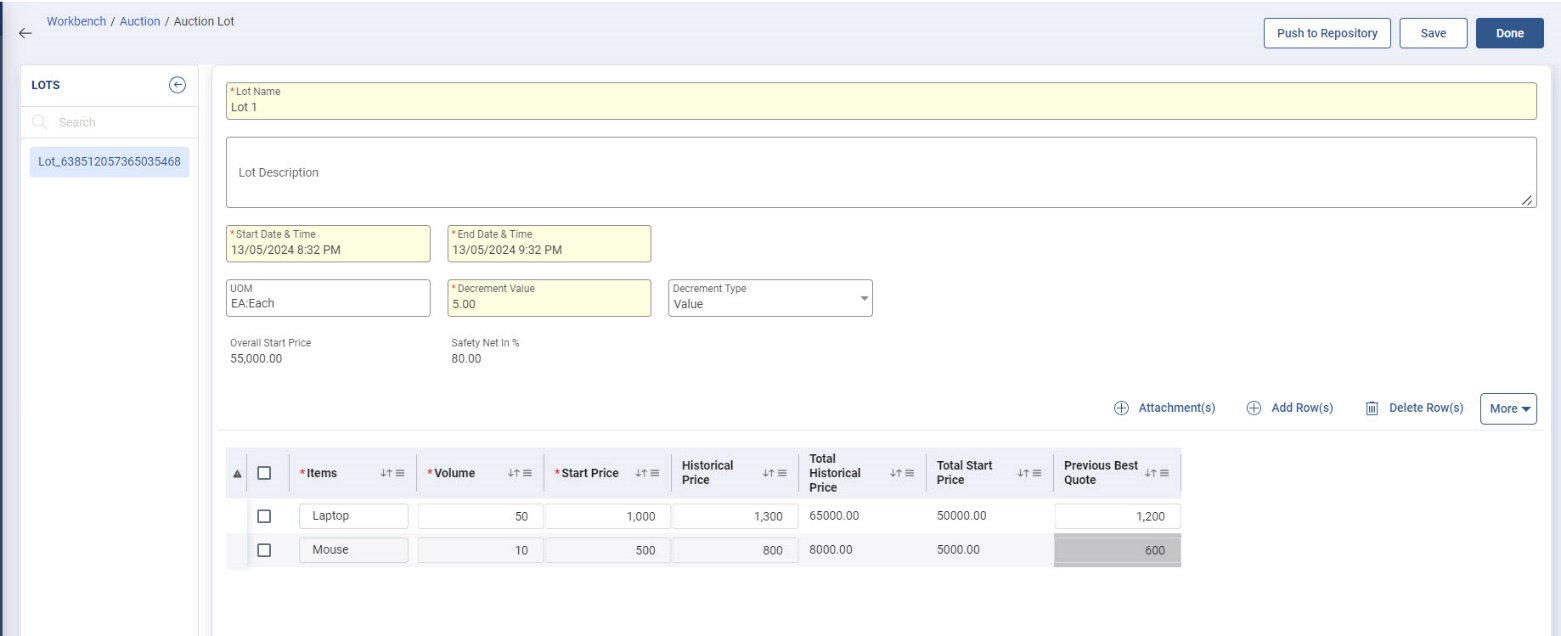The width and height of the screenshot is (1561, 636).
Task: Tick the checkbox for the Laptop row
Action: pyautogui.click(x=265, y=516)
